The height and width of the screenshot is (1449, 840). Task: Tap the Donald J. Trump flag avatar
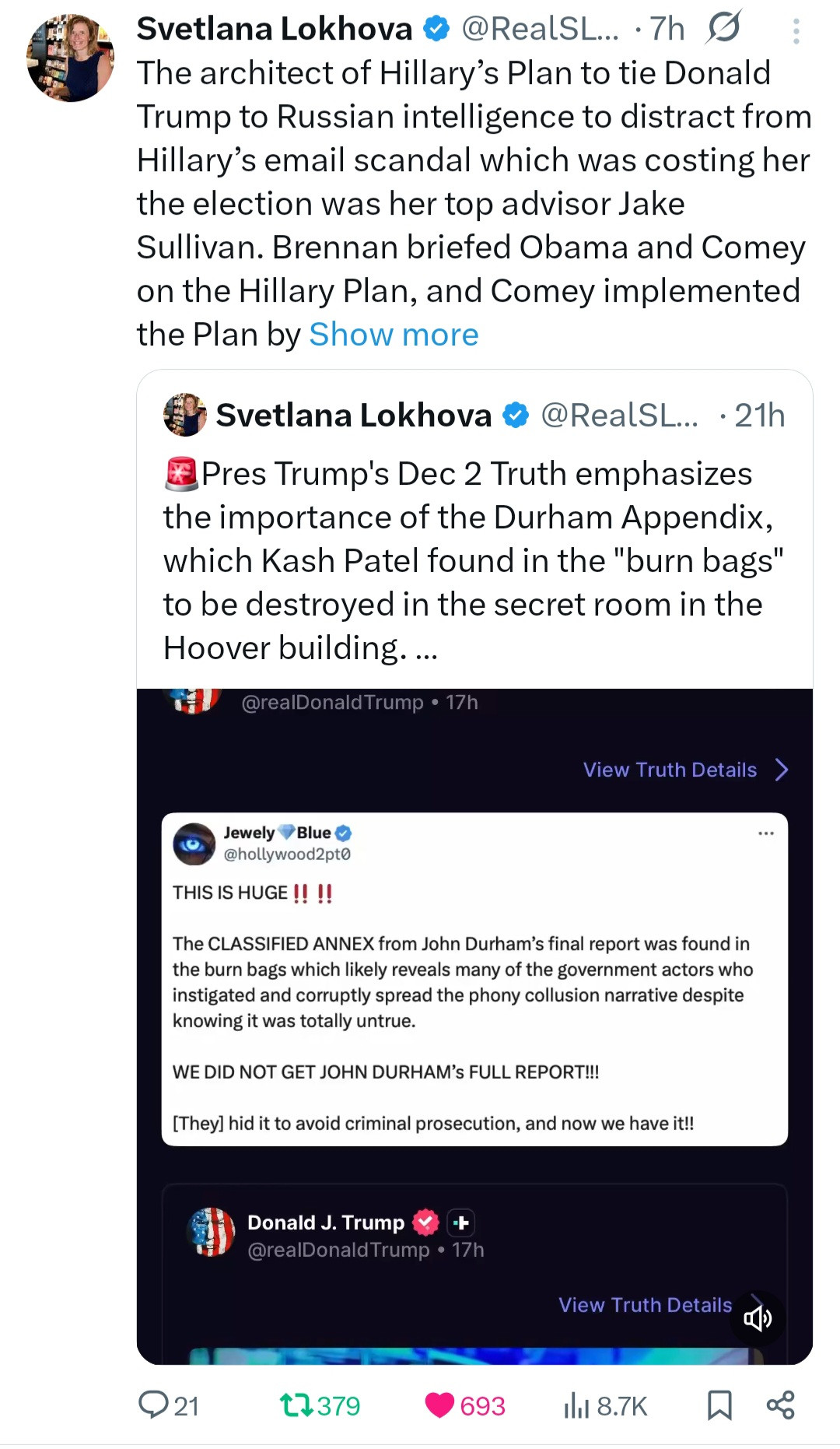tap(212, 1232)
